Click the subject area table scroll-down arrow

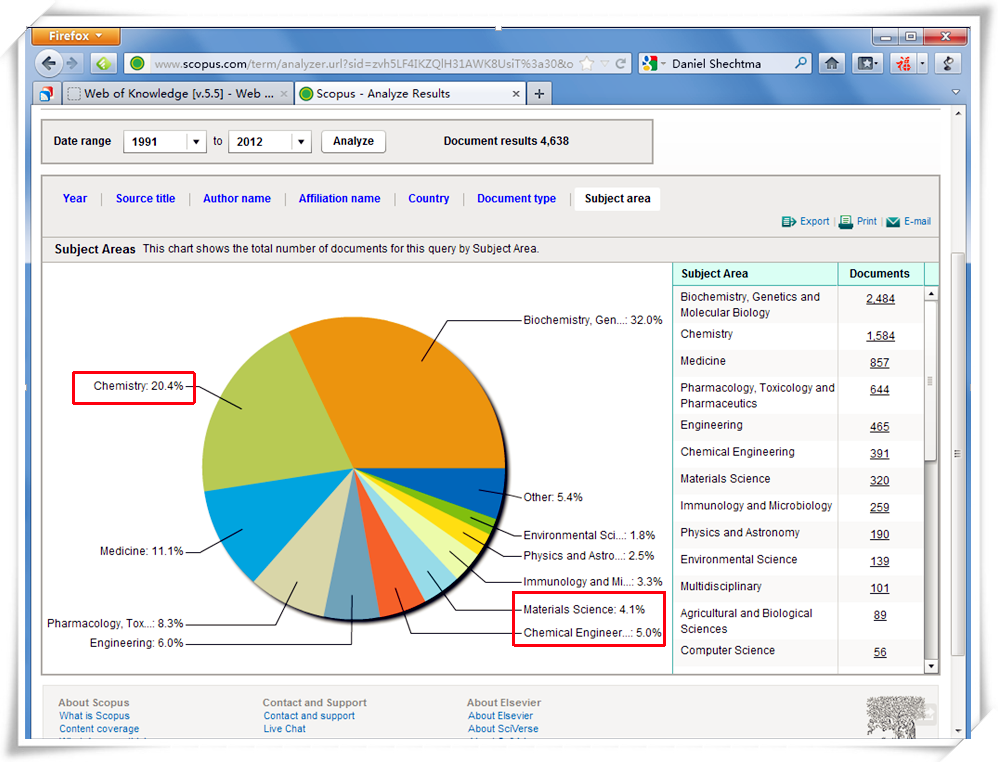(x=931, y=665)
